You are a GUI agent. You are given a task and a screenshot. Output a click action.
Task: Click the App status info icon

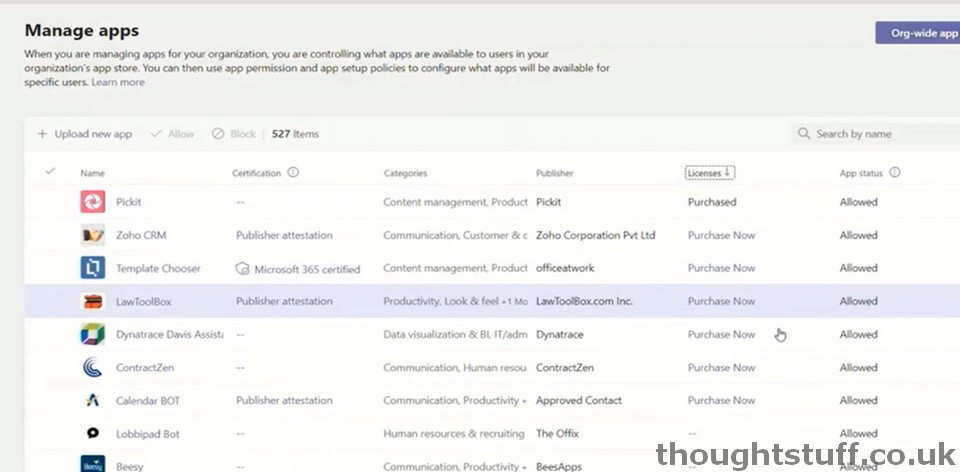click(x=894, y=173)
